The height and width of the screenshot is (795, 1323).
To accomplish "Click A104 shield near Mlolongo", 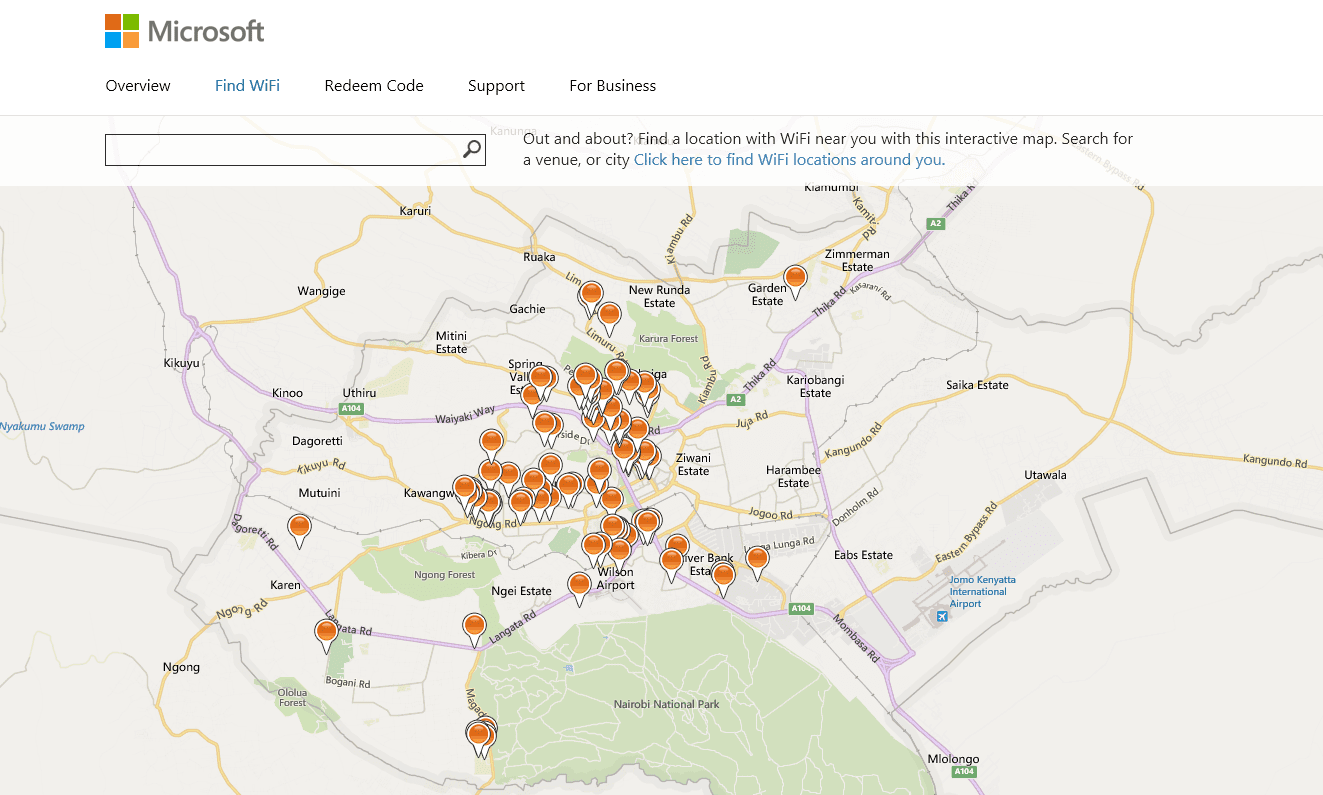I will pos(964,771).
